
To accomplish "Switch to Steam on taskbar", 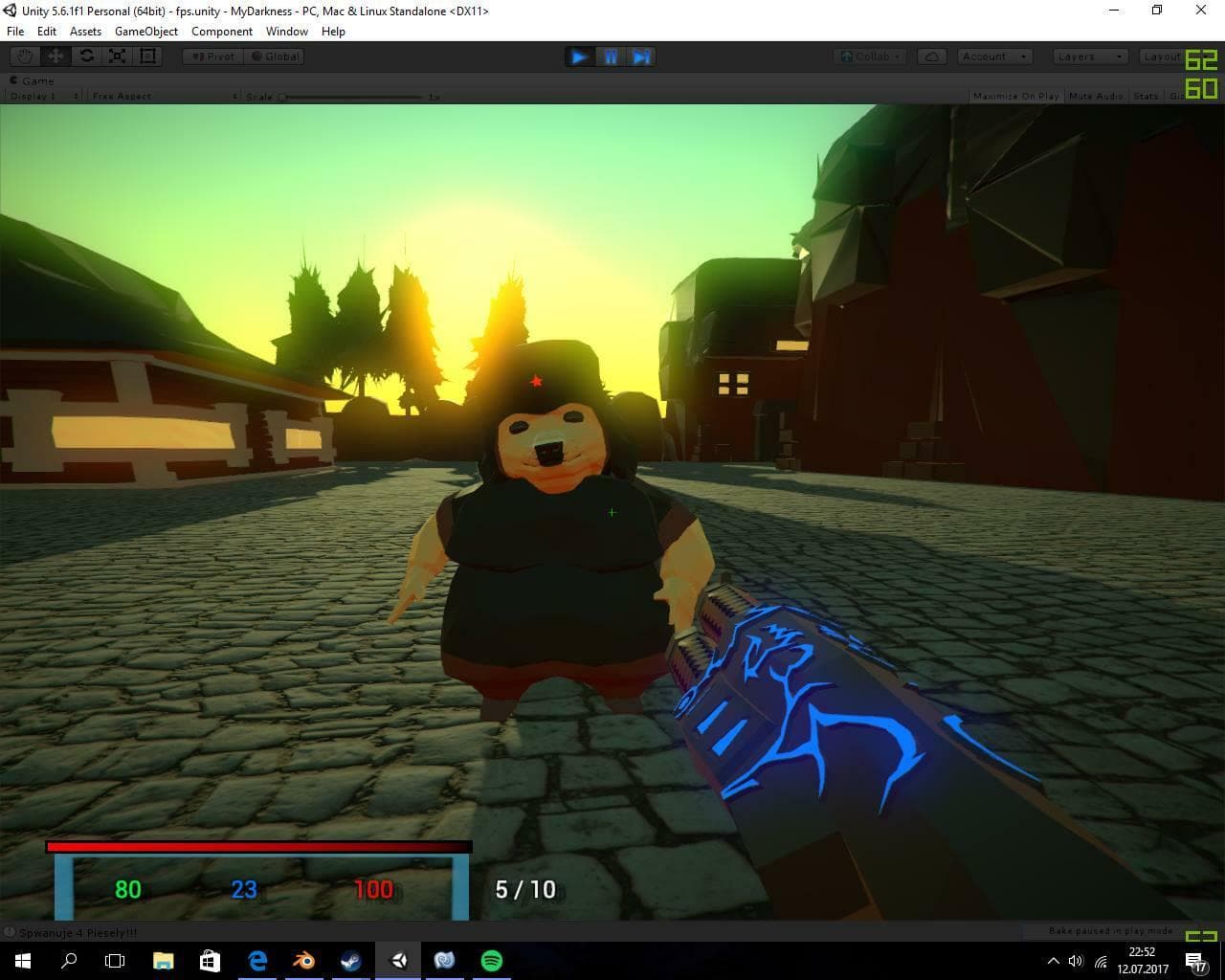I will pos(351,961).
